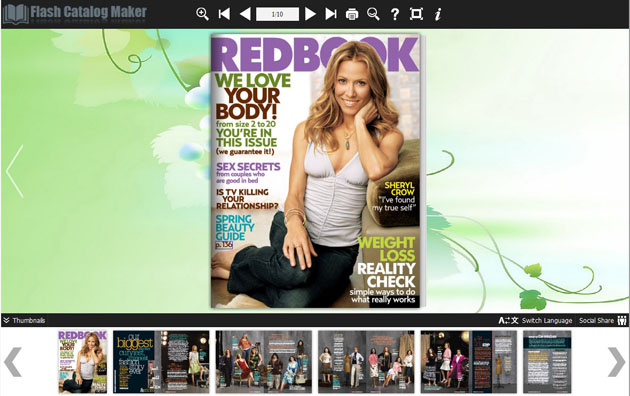Open the last single-page thumbnail
Screen dimensions: 630x396
tap(547, 361)
